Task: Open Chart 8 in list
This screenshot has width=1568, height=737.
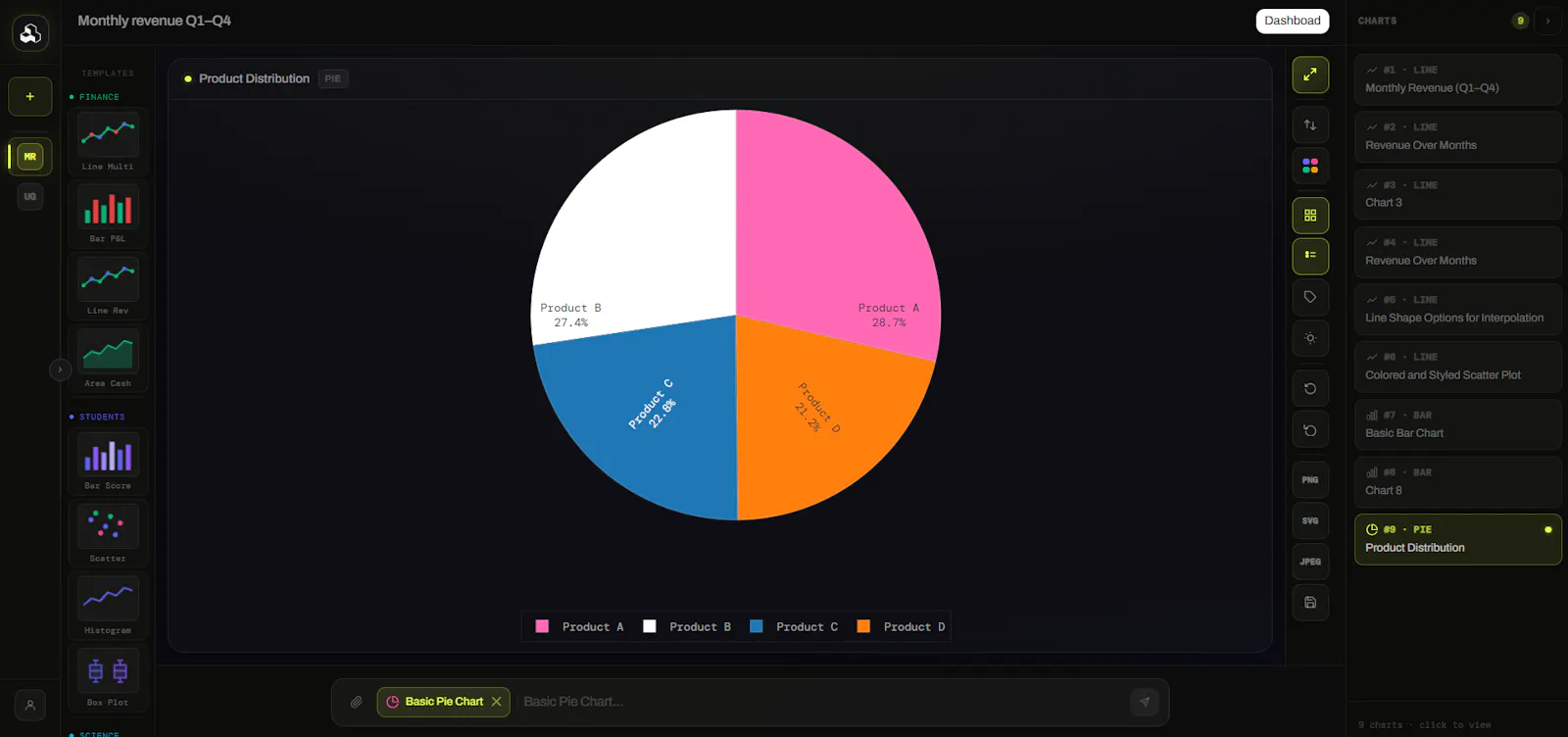Action: click(x=1458, y=481)
